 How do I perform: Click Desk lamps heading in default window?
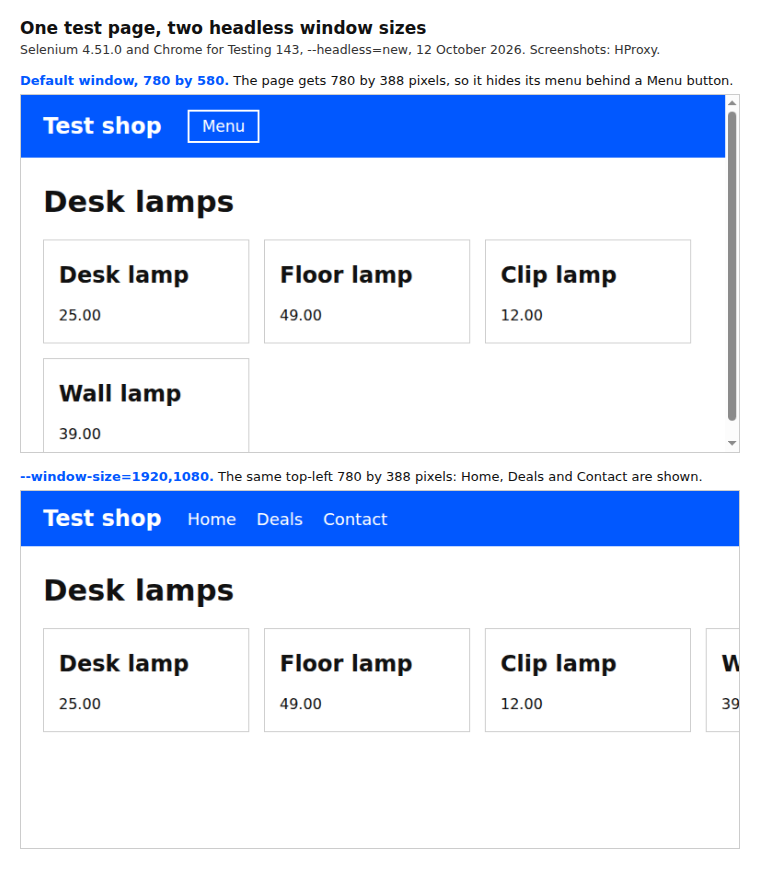[x=139, y=202]
